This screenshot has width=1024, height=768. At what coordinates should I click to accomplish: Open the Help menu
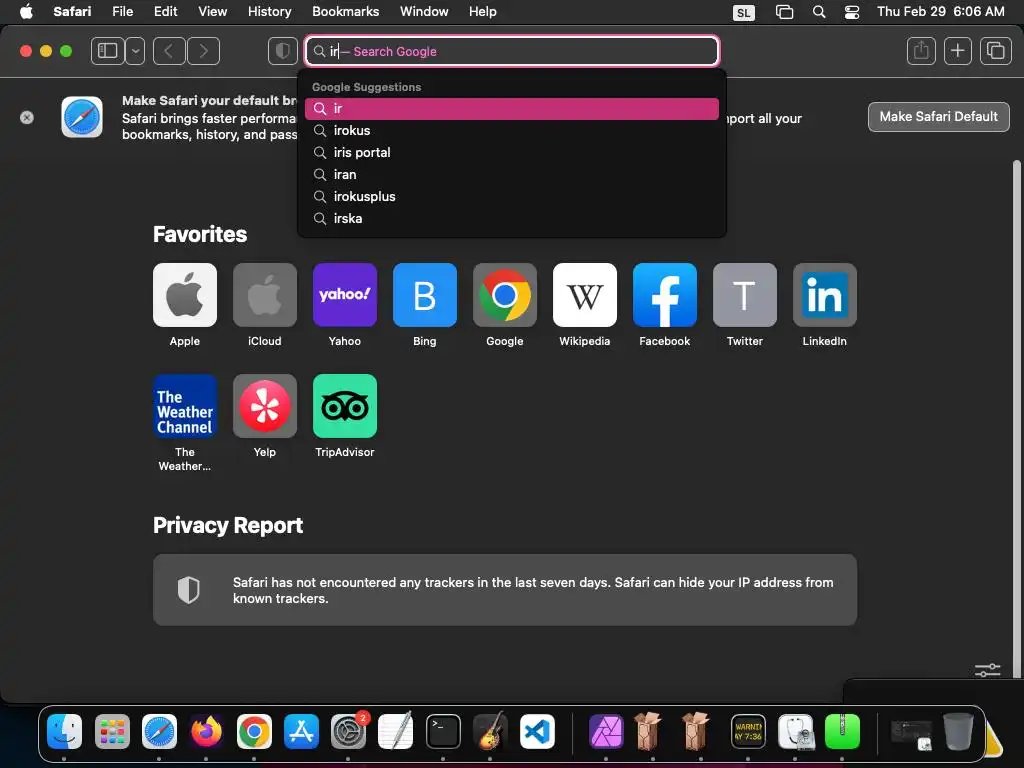(483, 12)
